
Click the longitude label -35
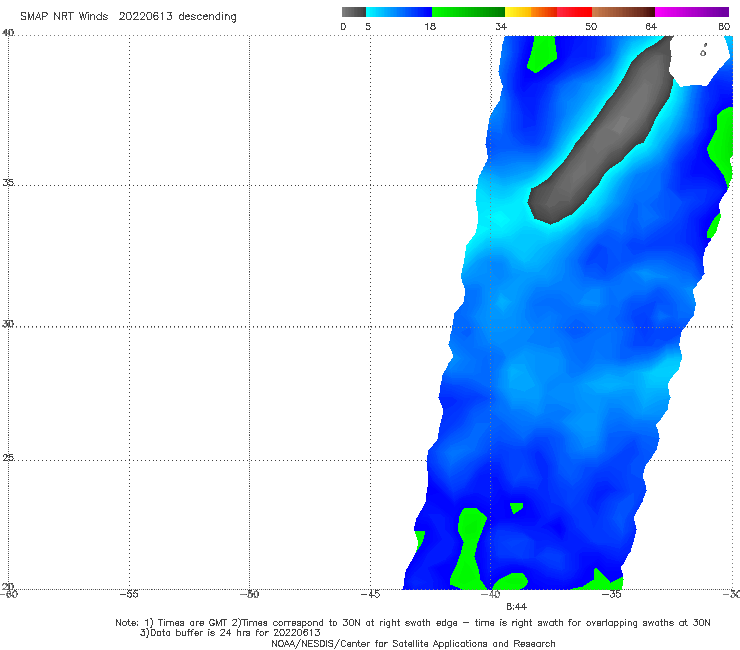(x=612, y=594)
